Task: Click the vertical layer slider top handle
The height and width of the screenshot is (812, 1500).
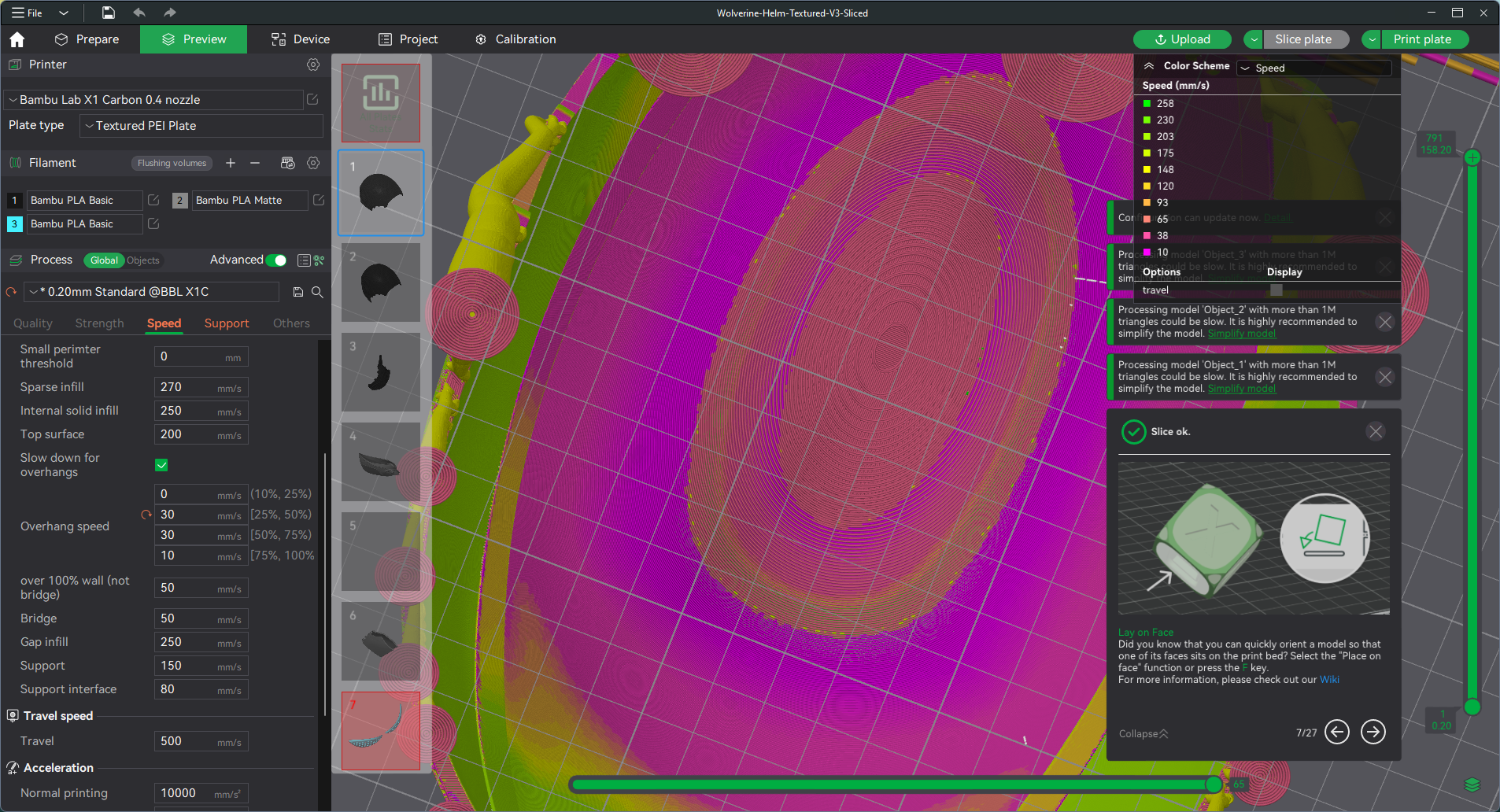Action: click(1472, 157)
